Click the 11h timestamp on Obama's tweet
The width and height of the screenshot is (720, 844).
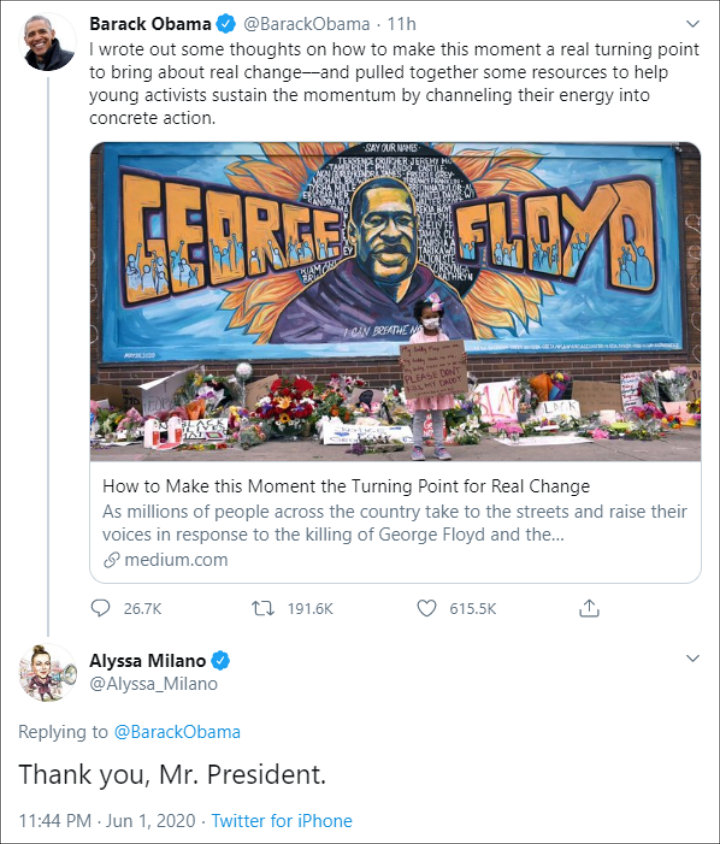pos(402,24)
